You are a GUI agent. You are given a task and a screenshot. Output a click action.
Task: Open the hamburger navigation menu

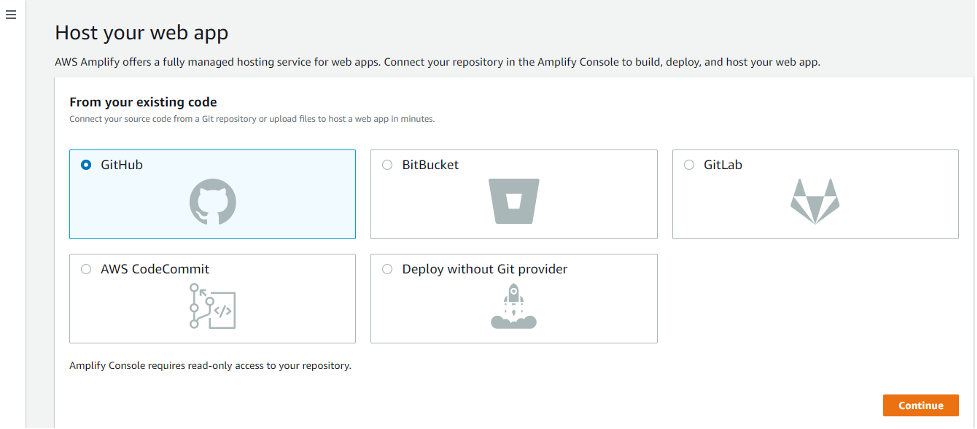(x=11, y=16)
